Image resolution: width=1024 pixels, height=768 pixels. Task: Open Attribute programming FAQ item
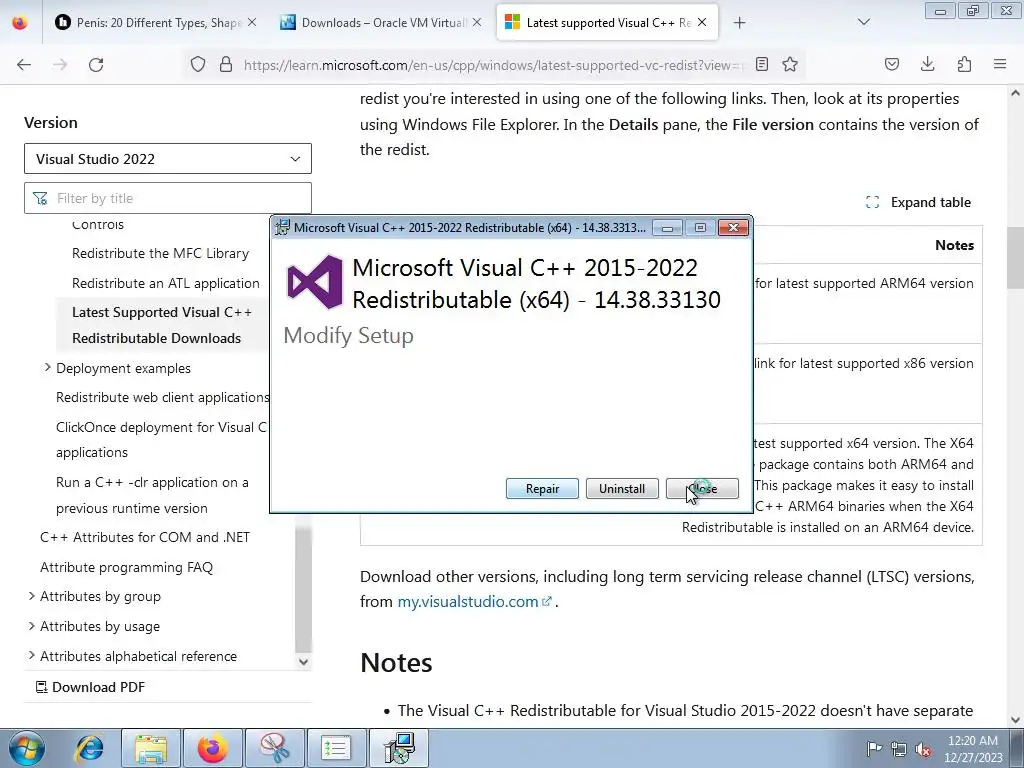click(127, 568)
